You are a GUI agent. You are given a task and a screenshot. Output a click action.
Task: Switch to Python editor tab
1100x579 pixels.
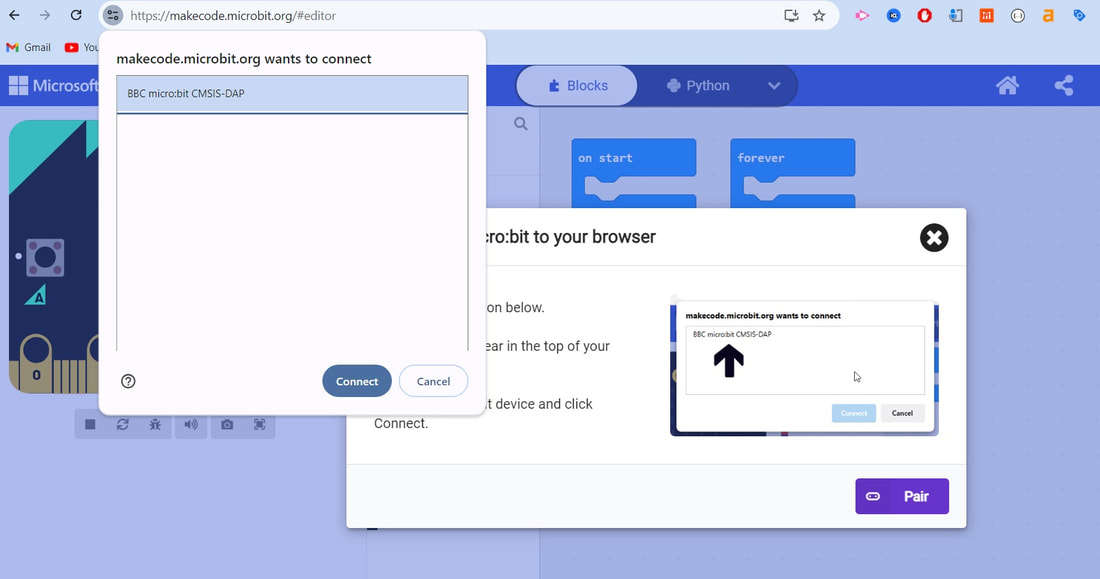click(698, 86)
